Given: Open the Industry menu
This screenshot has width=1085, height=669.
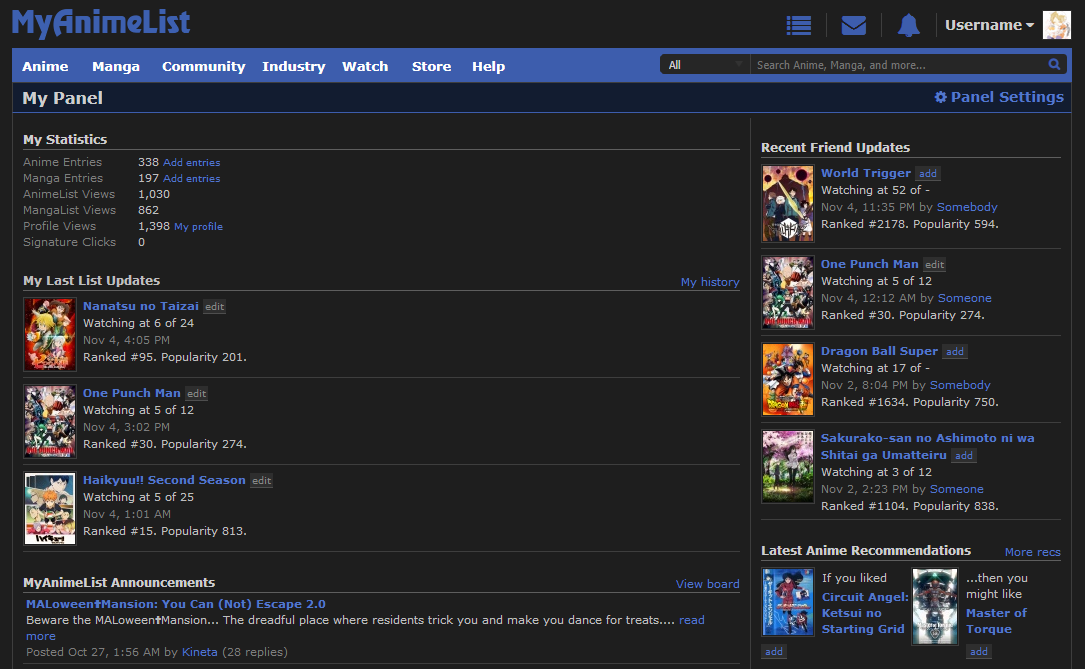Looking at the screenshot, I should click(x=293, y=66).
